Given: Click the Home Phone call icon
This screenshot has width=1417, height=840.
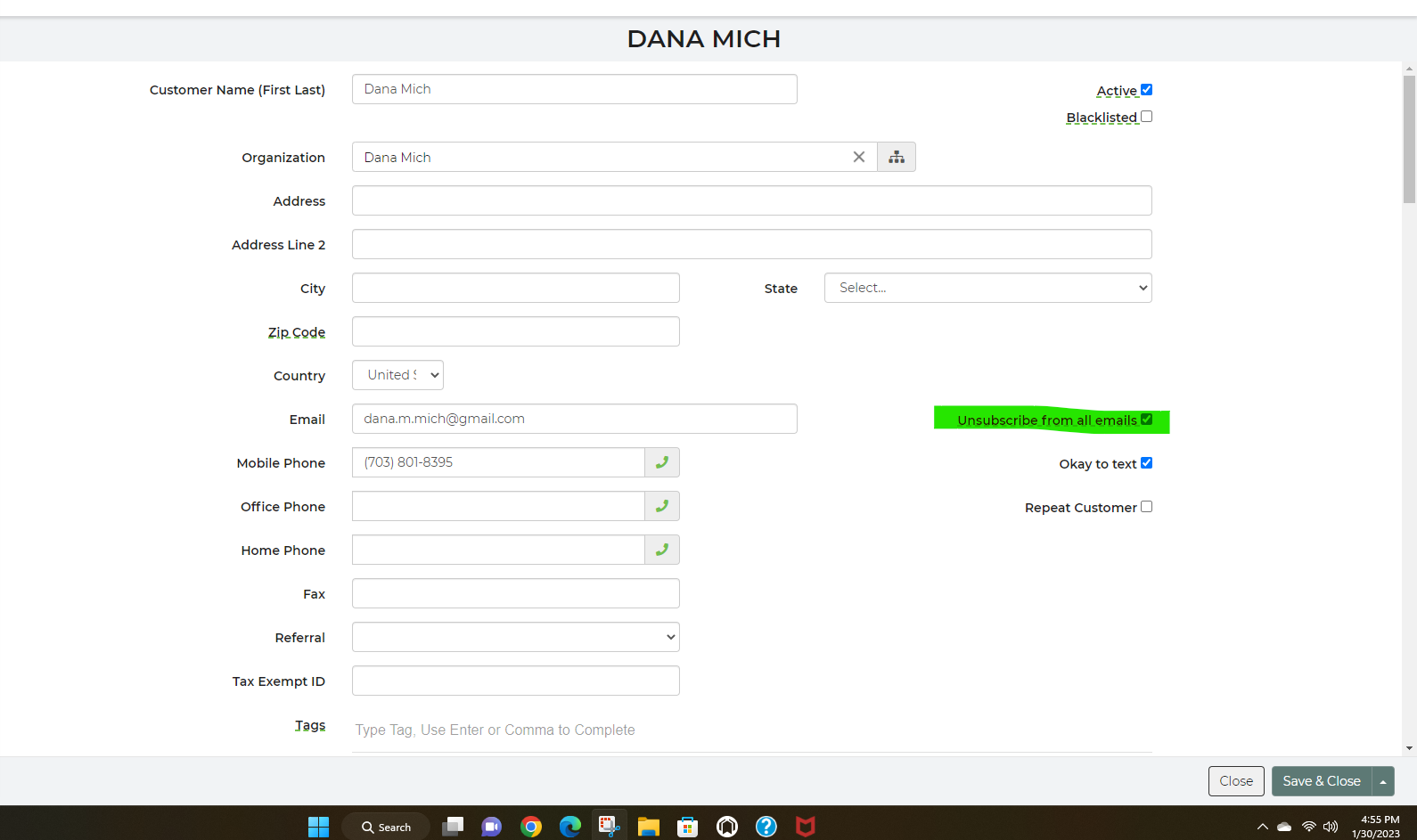Looking at the screenshot, I should pos(662,550).
